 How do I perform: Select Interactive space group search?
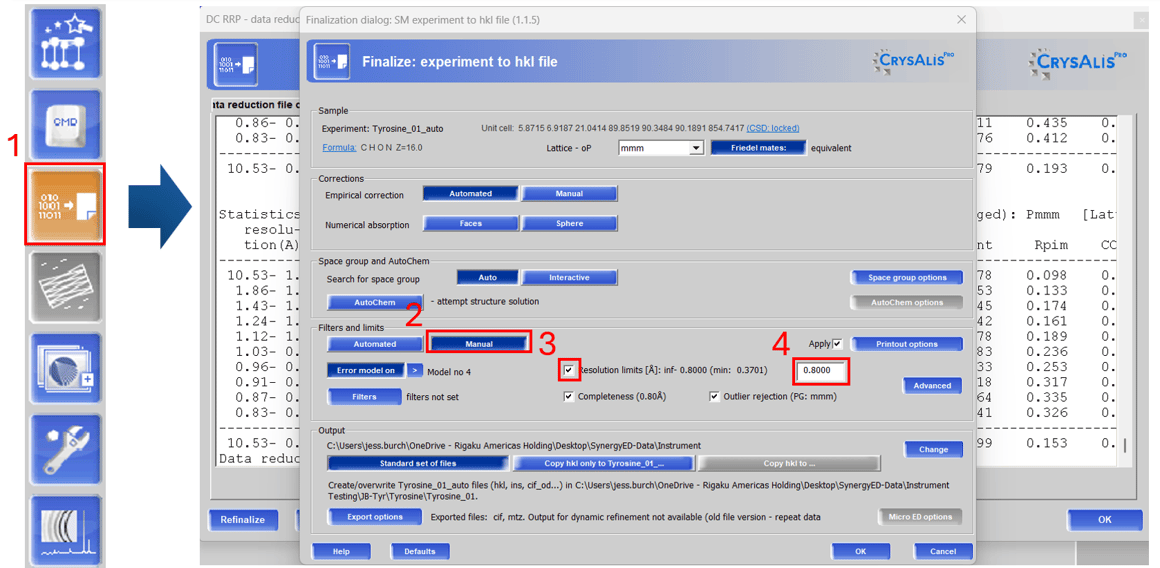569,277
